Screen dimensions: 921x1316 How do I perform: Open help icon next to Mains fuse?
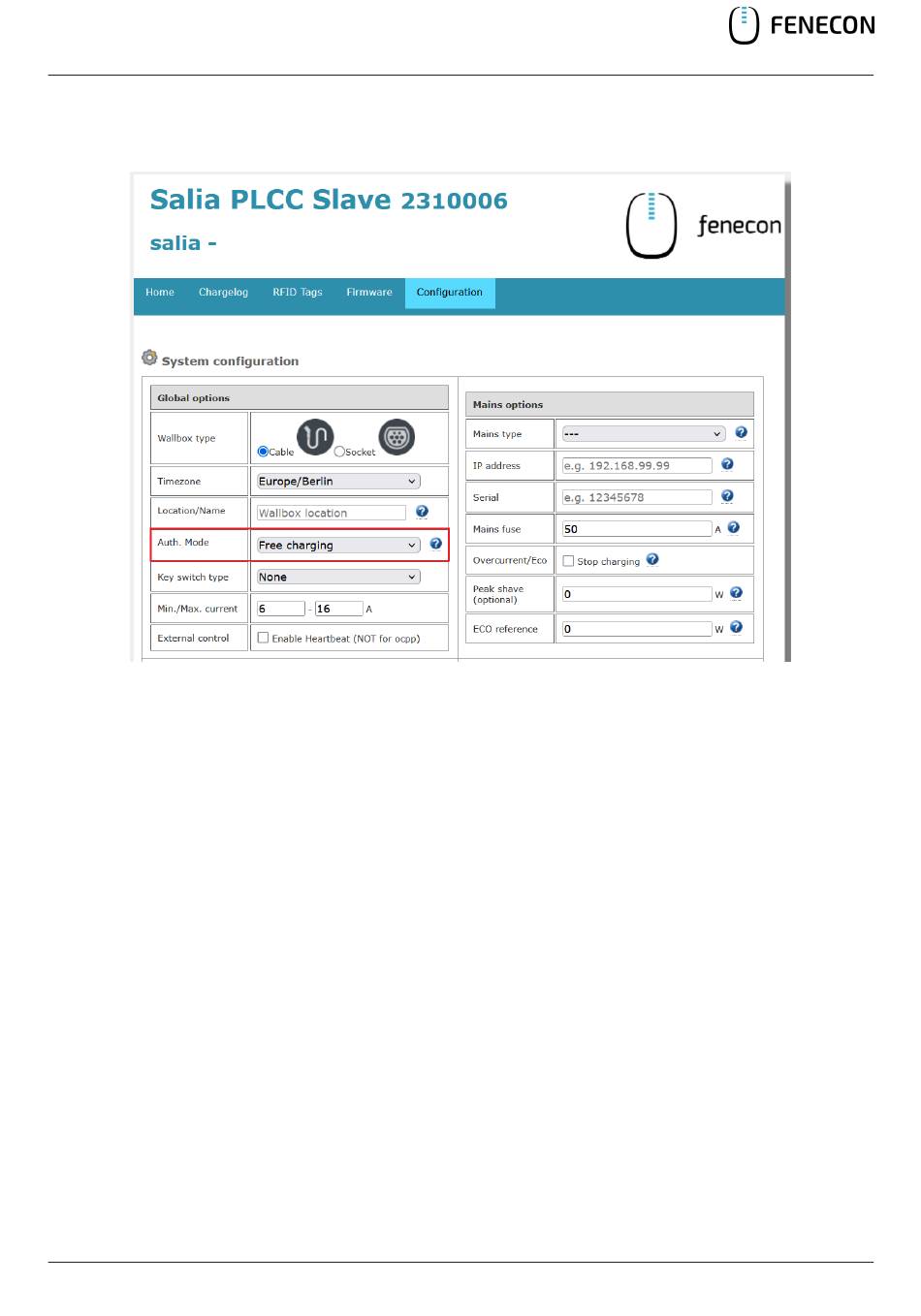[x=734, y=527]
